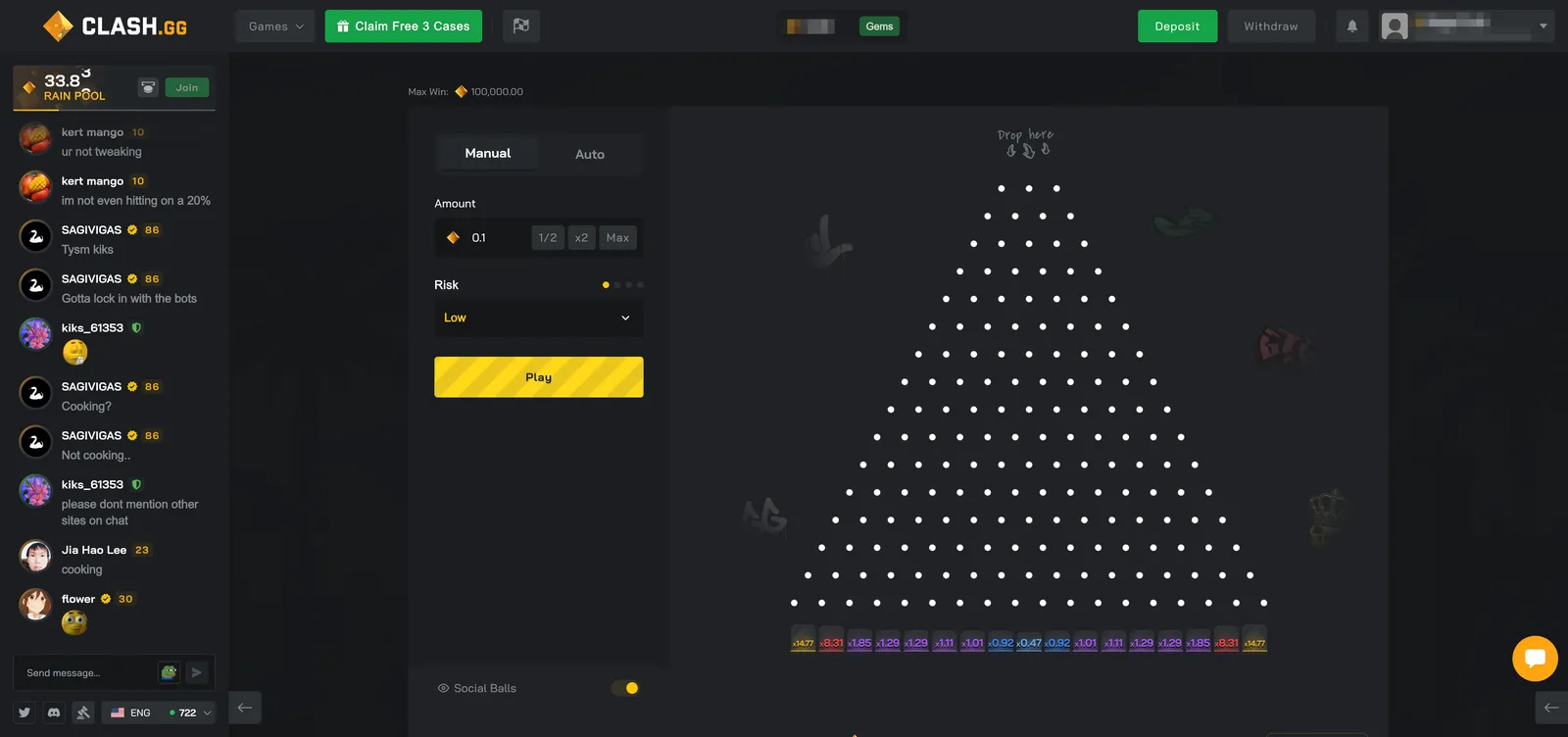Click the gem icon in the Amount field
This screenshot has height=737, width=1568.
tap(453, 237)
